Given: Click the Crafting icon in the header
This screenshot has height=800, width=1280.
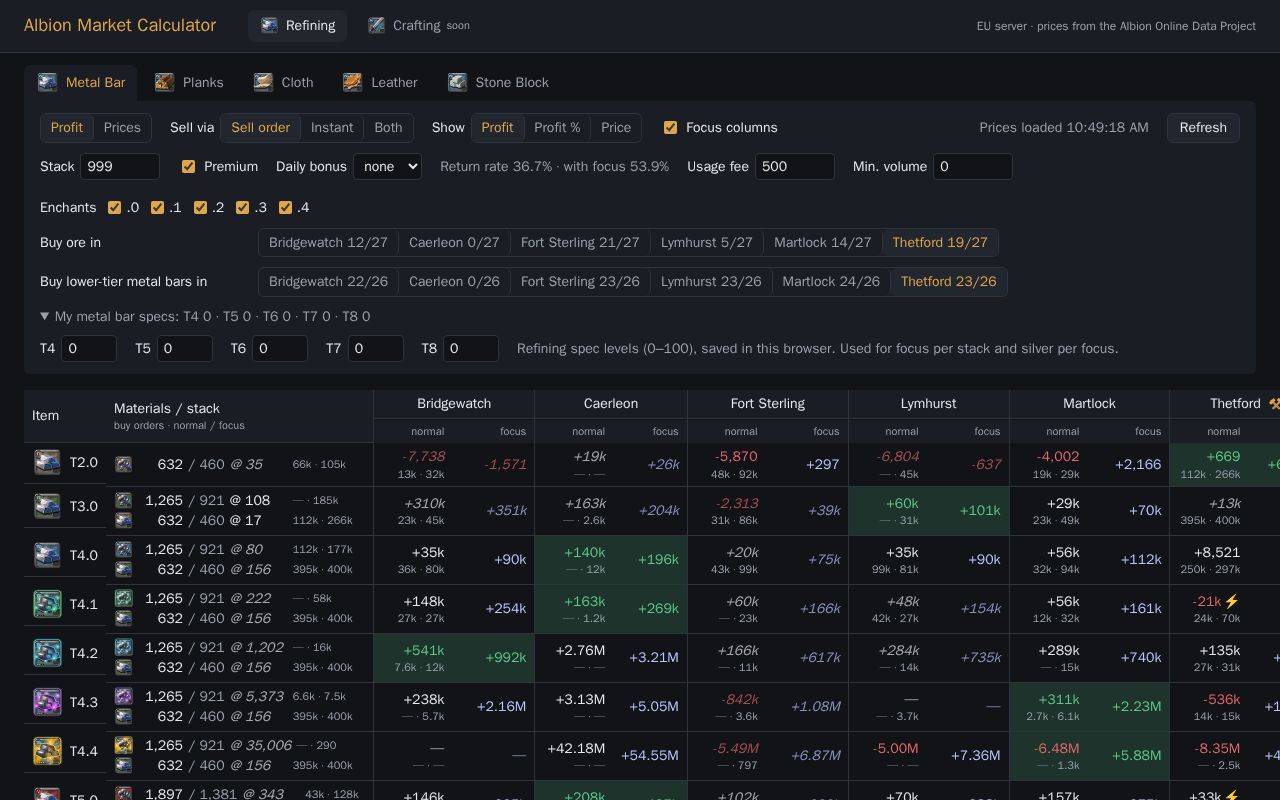Looking at the screenshot, I should point(376,25).
